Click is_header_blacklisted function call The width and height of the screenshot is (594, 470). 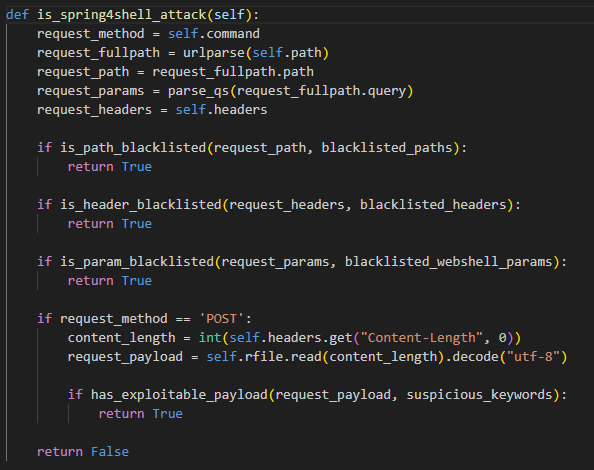141,205
